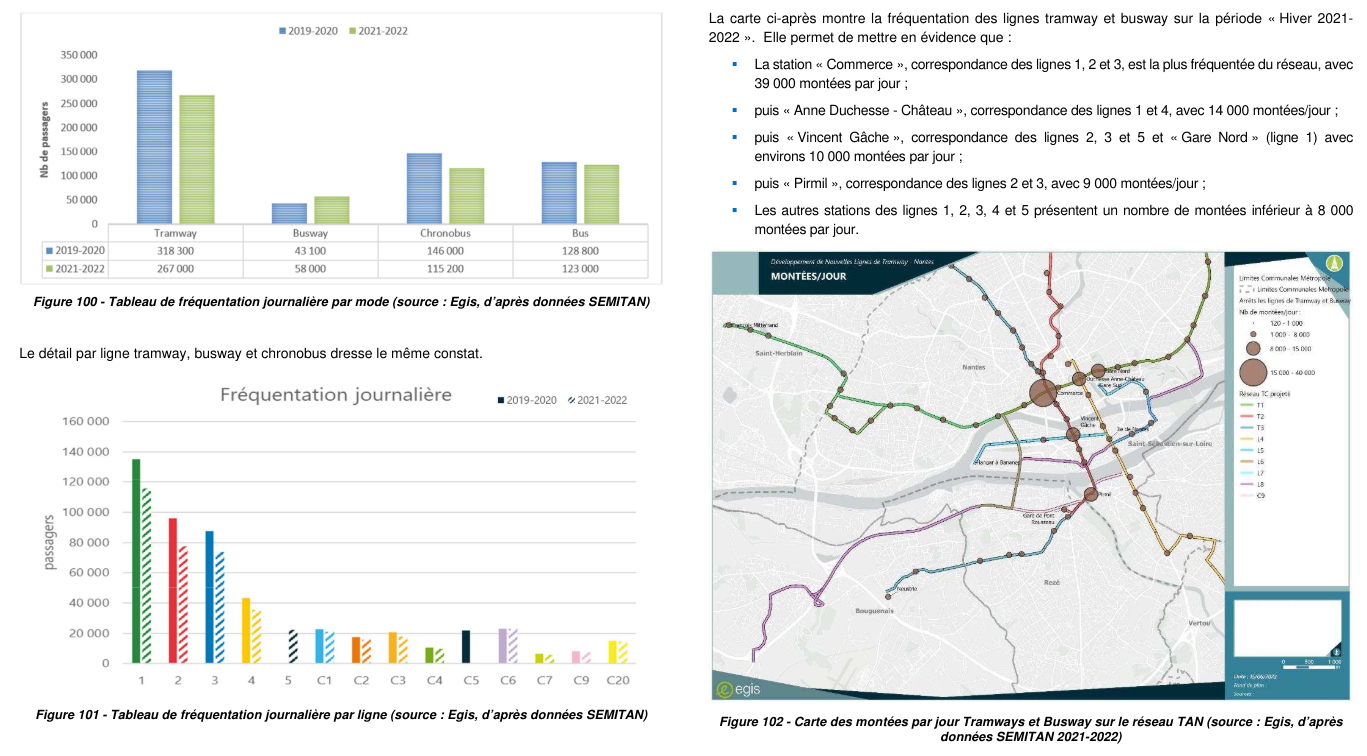
Task: Click the table cell 43 100
Action: click(x=310, y=250)
